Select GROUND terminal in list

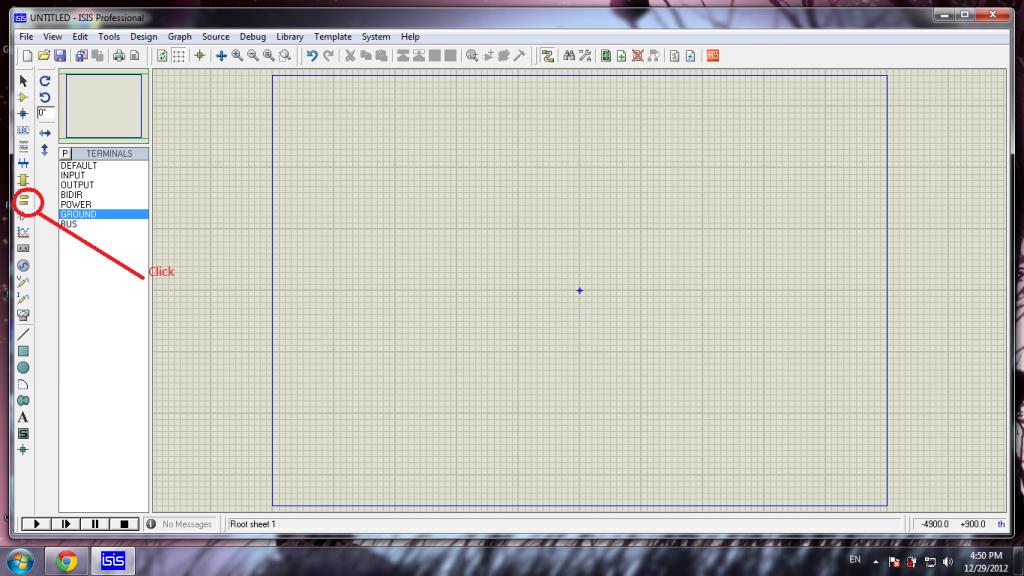(x=103, y=214)
